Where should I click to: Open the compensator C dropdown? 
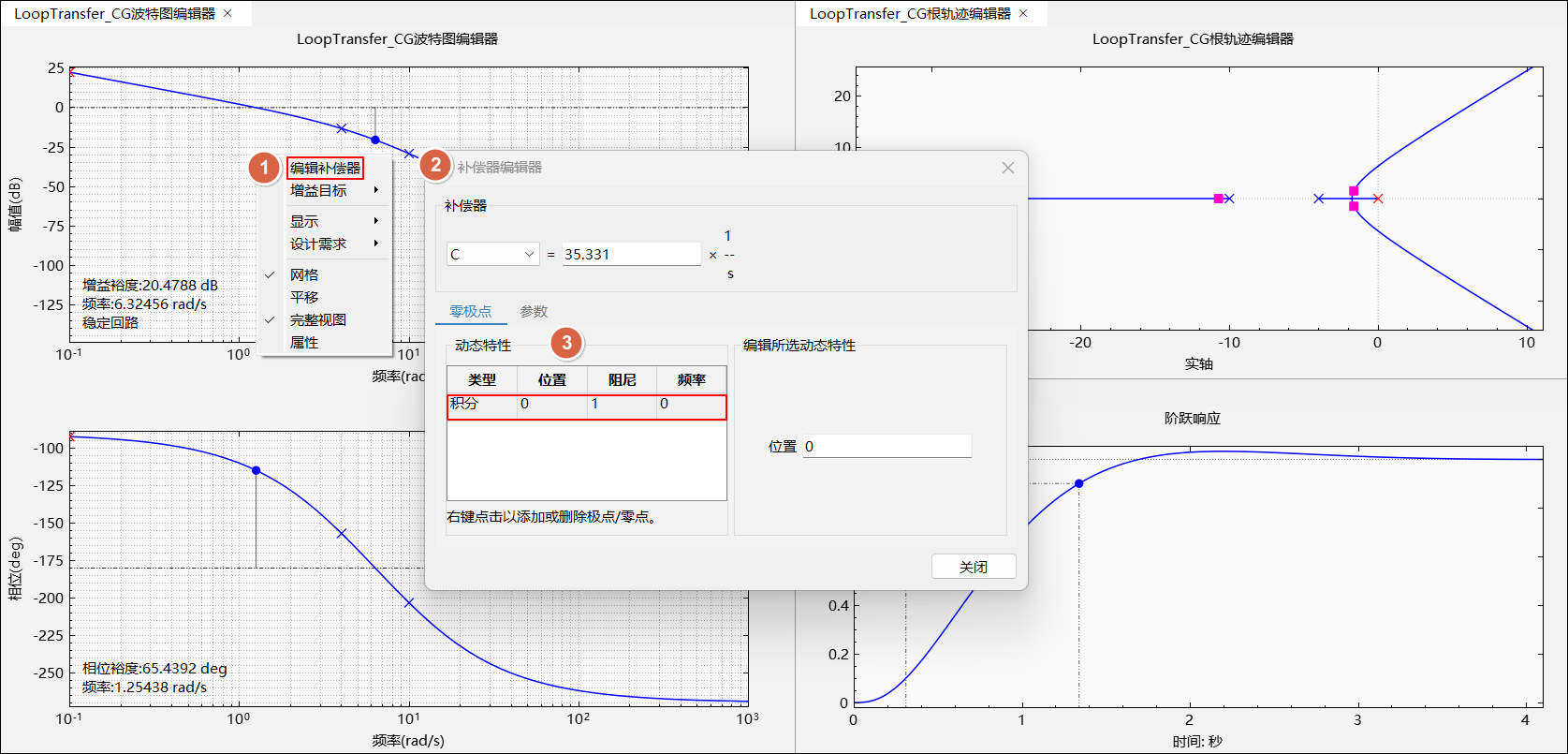tap(492, 254)
